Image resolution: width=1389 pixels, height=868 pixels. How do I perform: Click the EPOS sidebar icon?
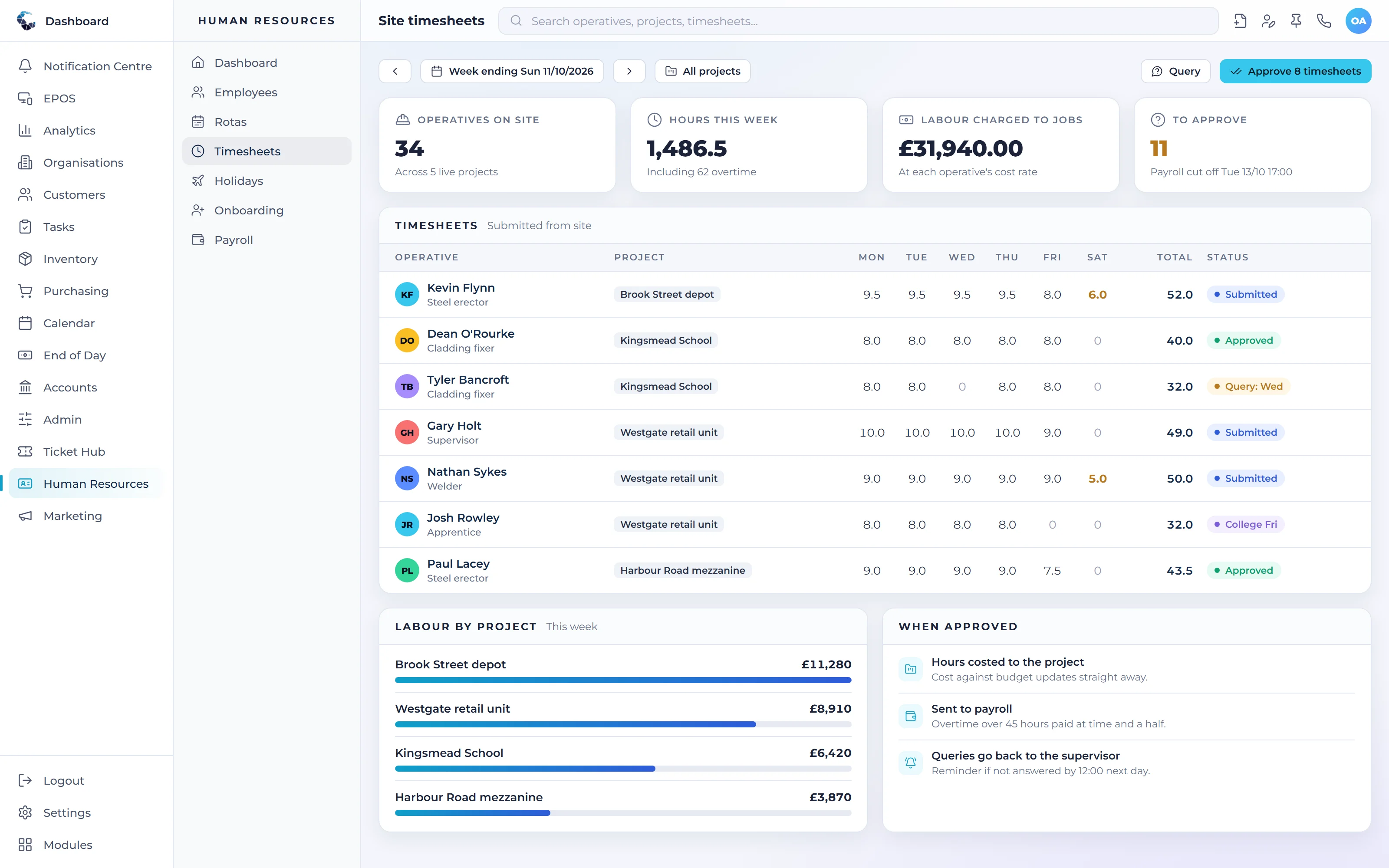point(25,98)
